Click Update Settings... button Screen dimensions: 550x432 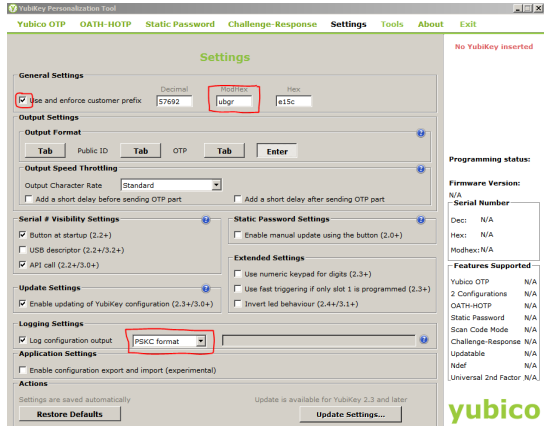[x=351, y=414]
